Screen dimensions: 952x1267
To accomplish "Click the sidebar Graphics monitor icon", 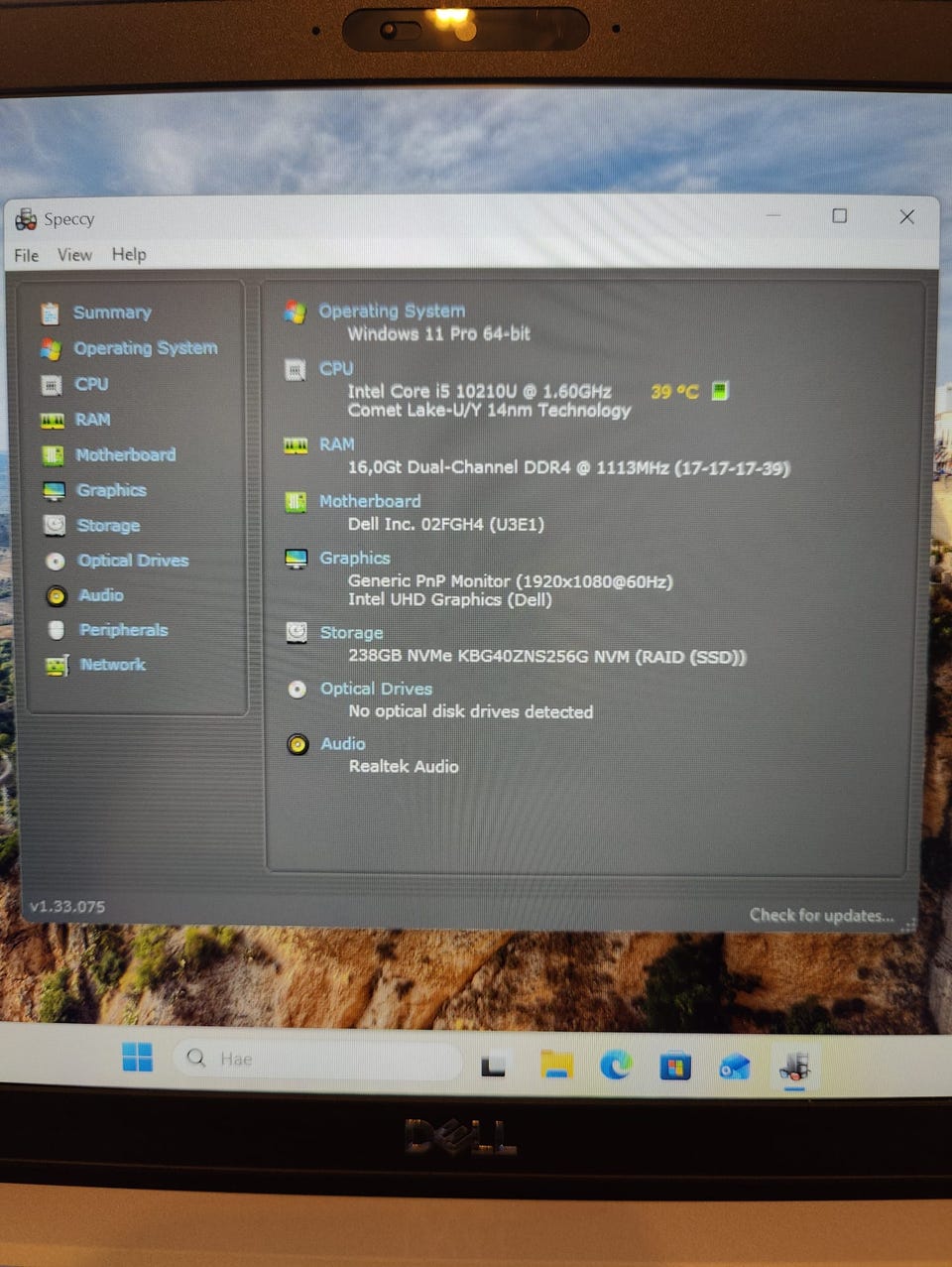I will [x=54, y=491].
